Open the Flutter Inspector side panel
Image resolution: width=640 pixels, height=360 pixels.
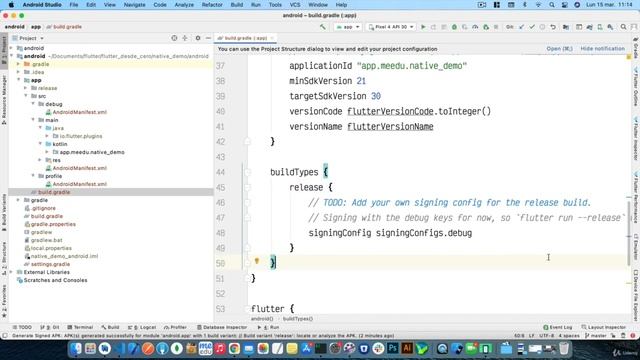pos(636,139)
